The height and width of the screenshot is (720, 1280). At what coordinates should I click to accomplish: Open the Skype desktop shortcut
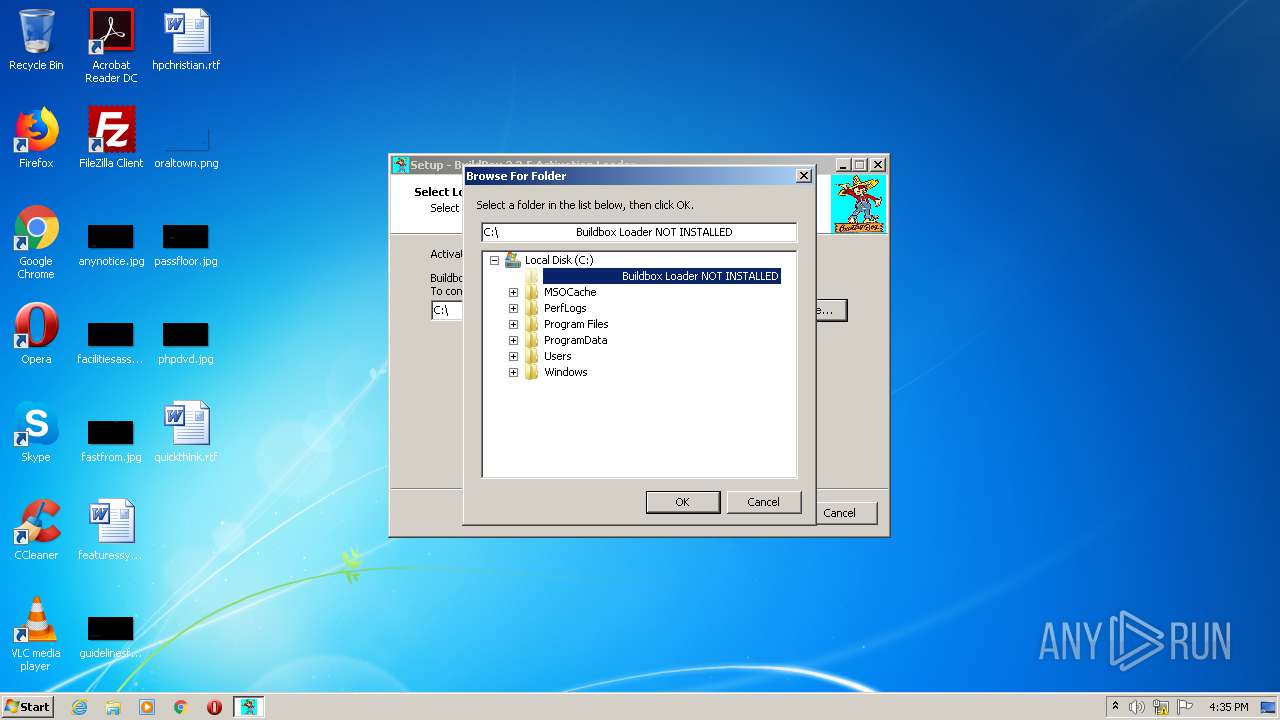coord(36,432)
